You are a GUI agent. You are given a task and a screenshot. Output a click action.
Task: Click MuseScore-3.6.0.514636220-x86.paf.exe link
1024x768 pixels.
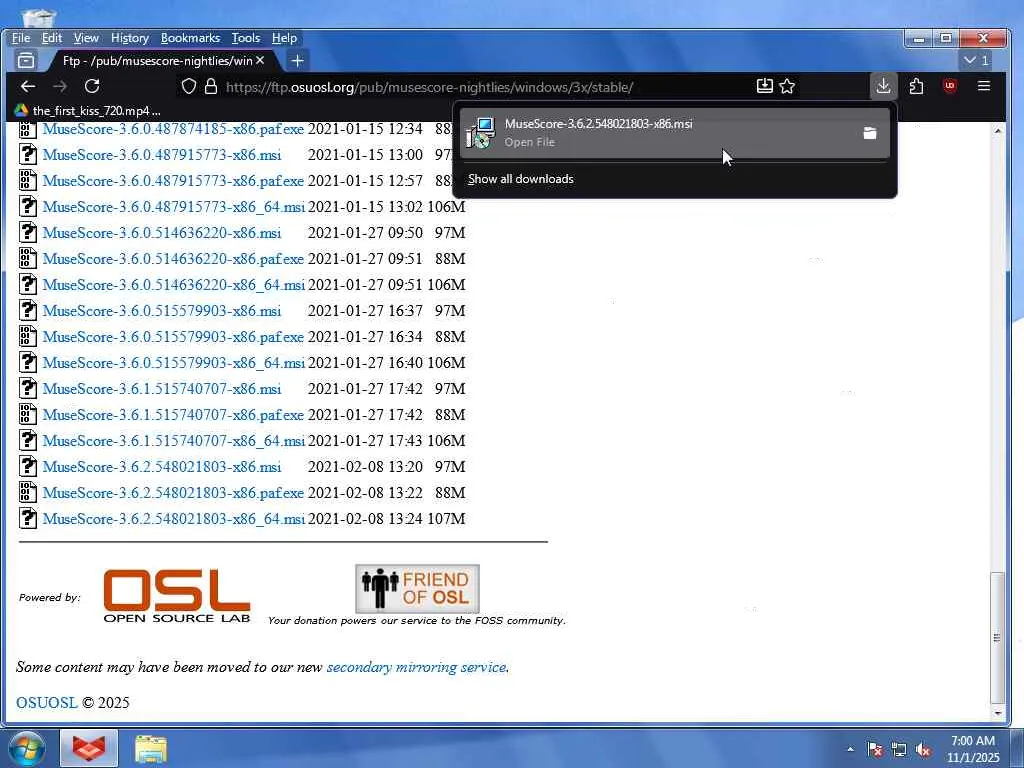coord(173,259)
